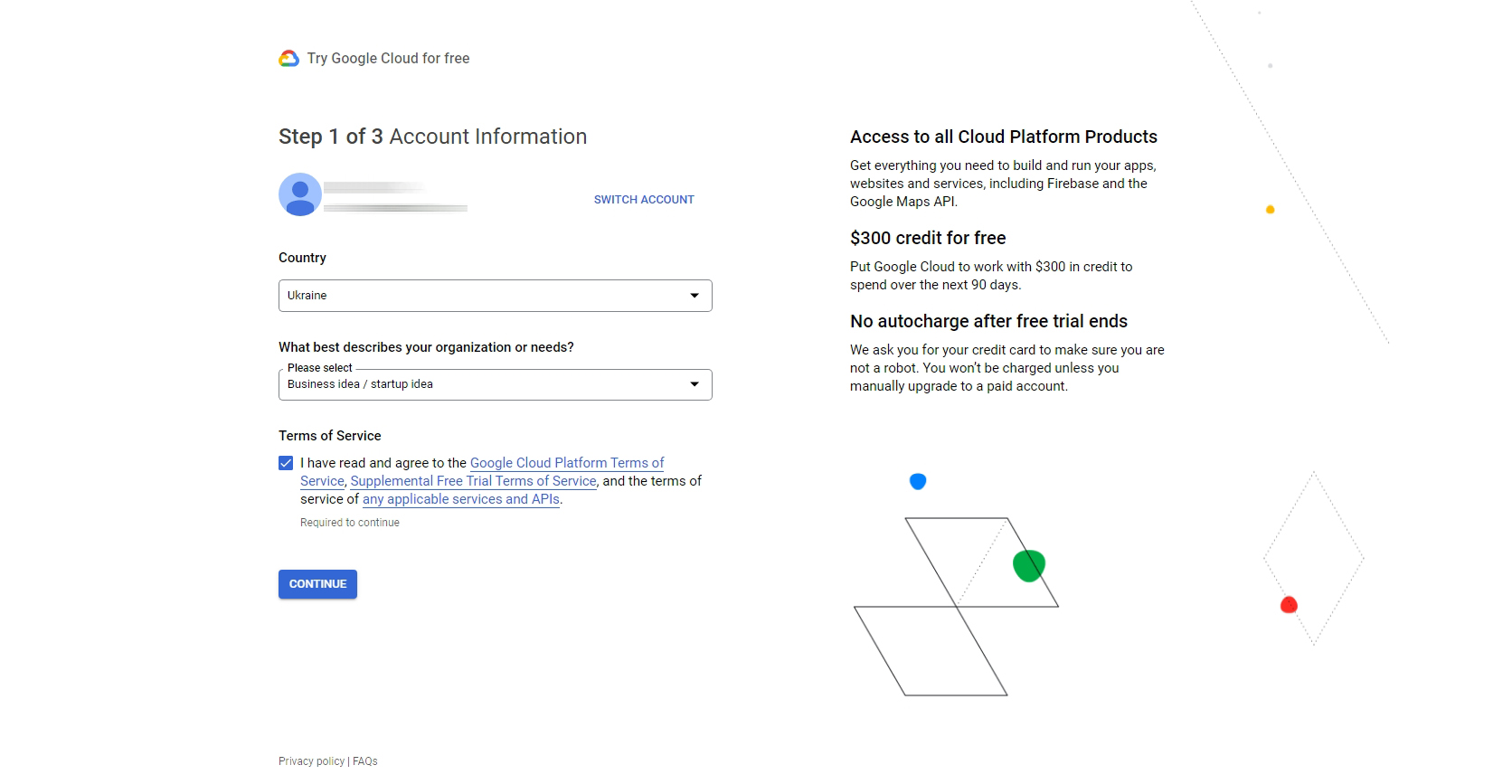Open the organization or needs dropdown
The image size is (1512, 784).
tap(495, 384)
